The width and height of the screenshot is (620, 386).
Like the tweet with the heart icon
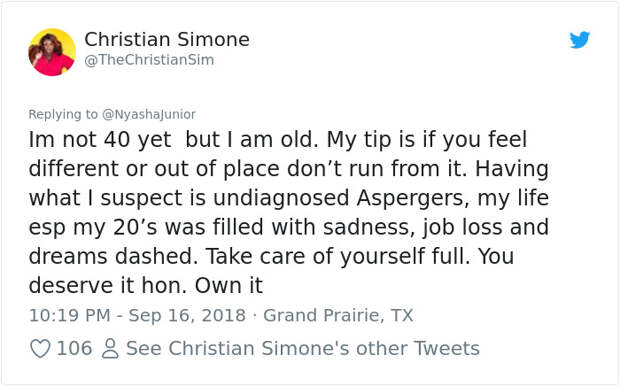coord(40,348)
